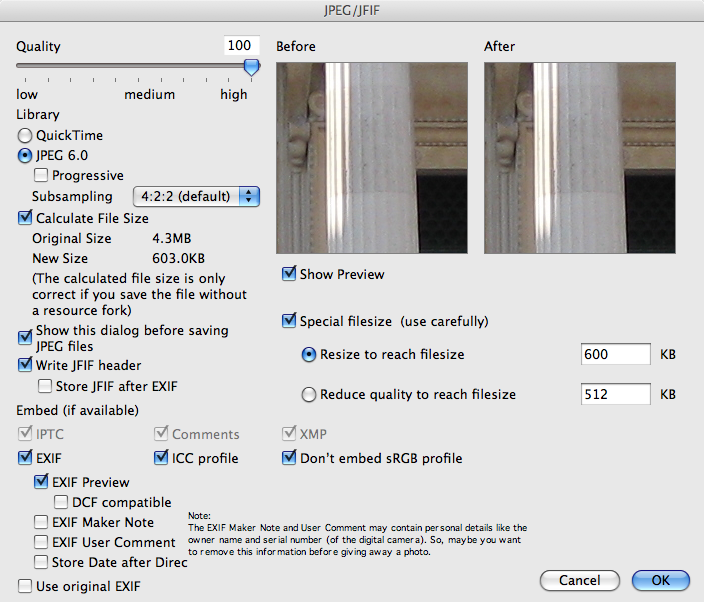Uncheck Write JFIF header
This screenshot has height=602, width=704.
click(x=25, y=365)
